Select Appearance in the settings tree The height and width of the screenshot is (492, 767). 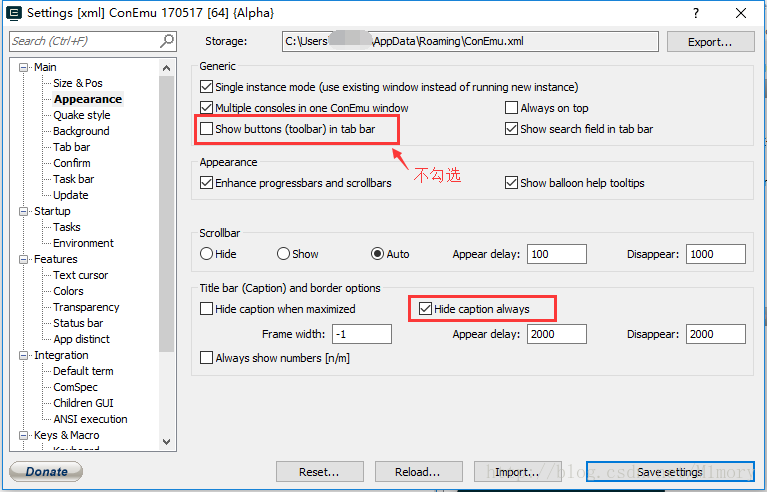point(88,99)
